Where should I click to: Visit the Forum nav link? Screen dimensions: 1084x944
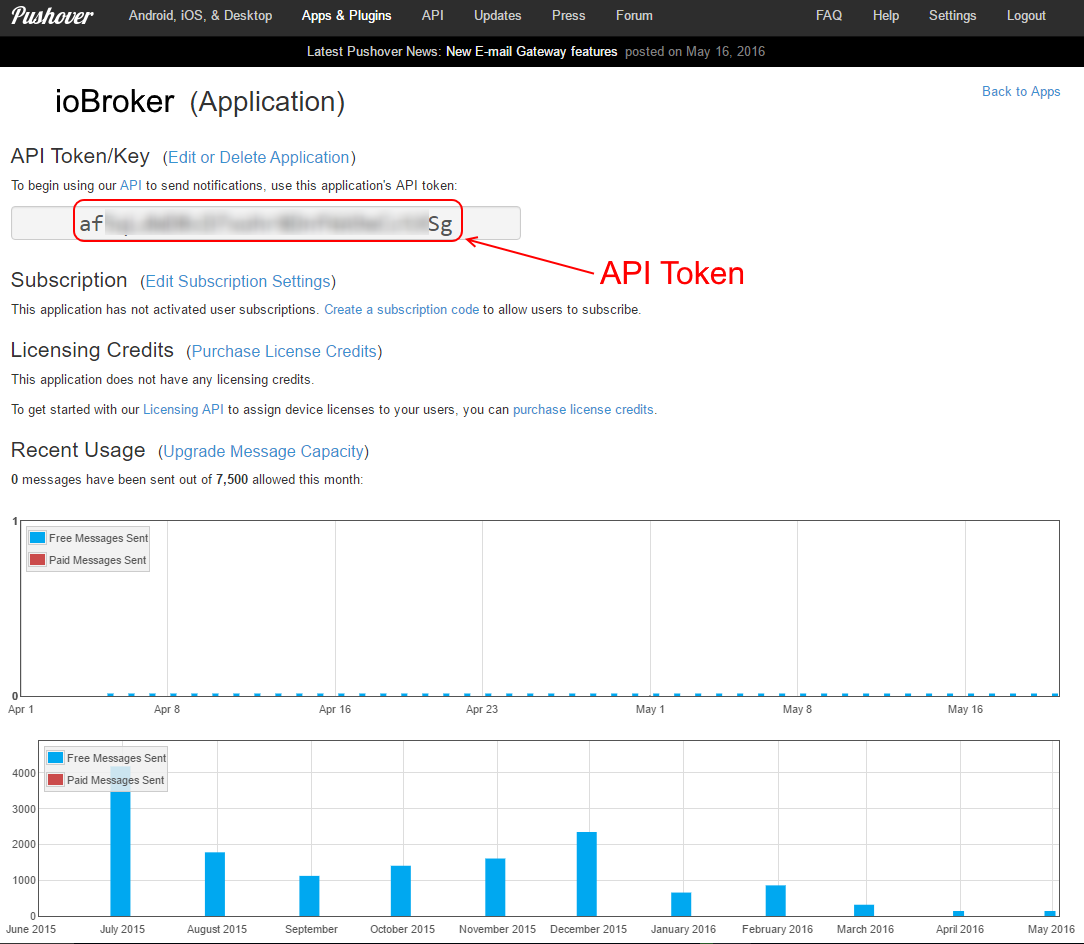coord(634,15)
